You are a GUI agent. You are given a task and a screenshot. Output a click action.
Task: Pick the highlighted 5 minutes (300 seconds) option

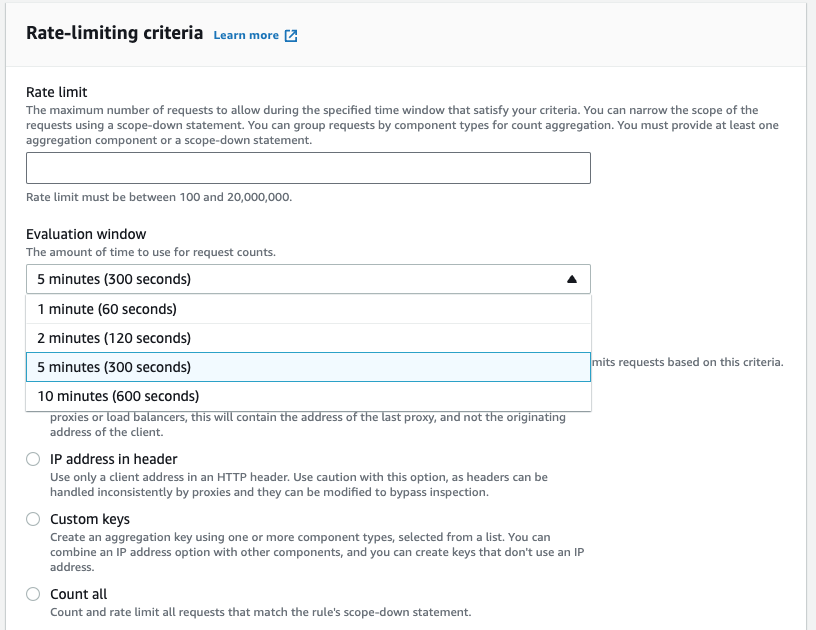point(308,367)
